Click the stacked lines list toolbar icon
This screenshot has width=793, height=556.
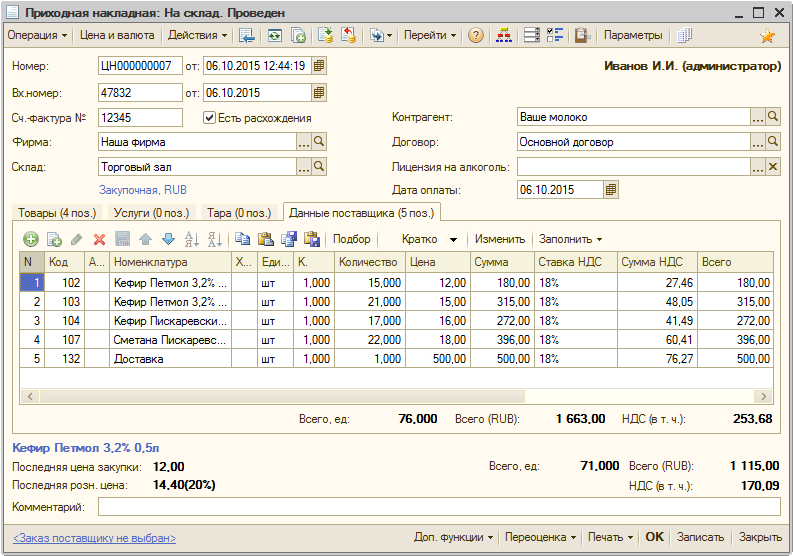tap(532, 35)
